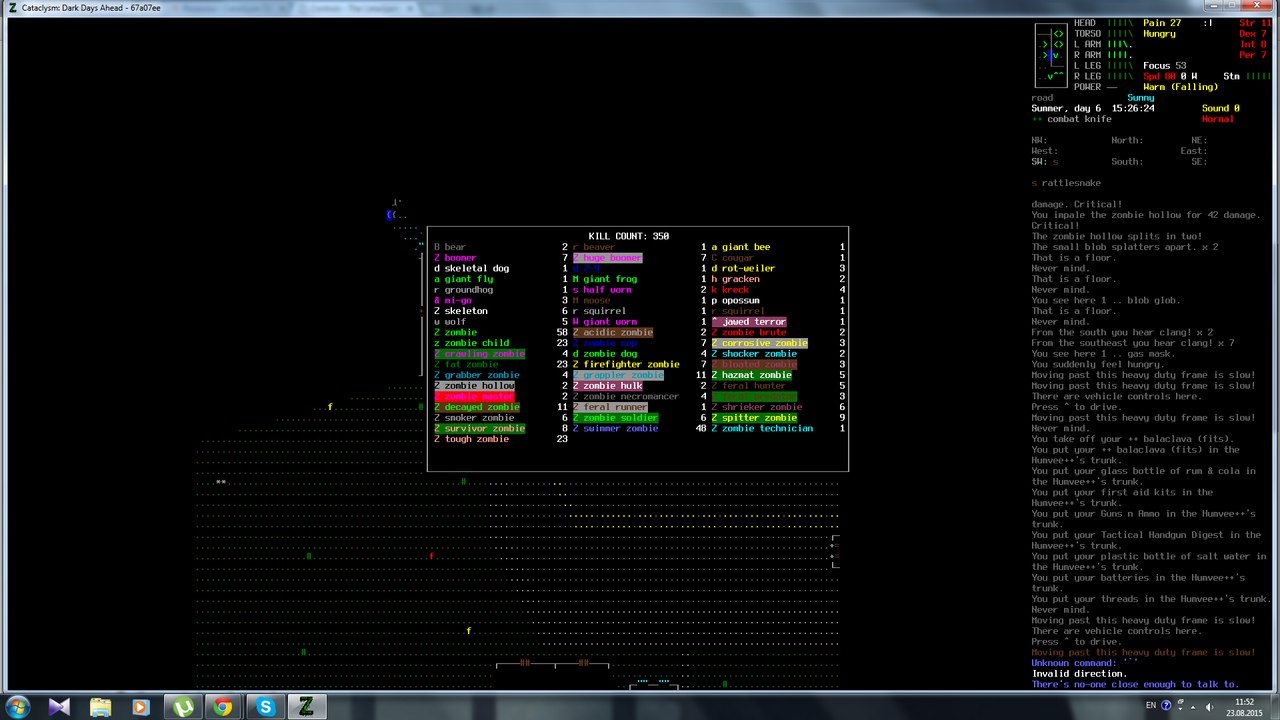Open Windows Explorer folder icon in taskbar
This screenshot has width=1280, height=720.
point(100,707)
